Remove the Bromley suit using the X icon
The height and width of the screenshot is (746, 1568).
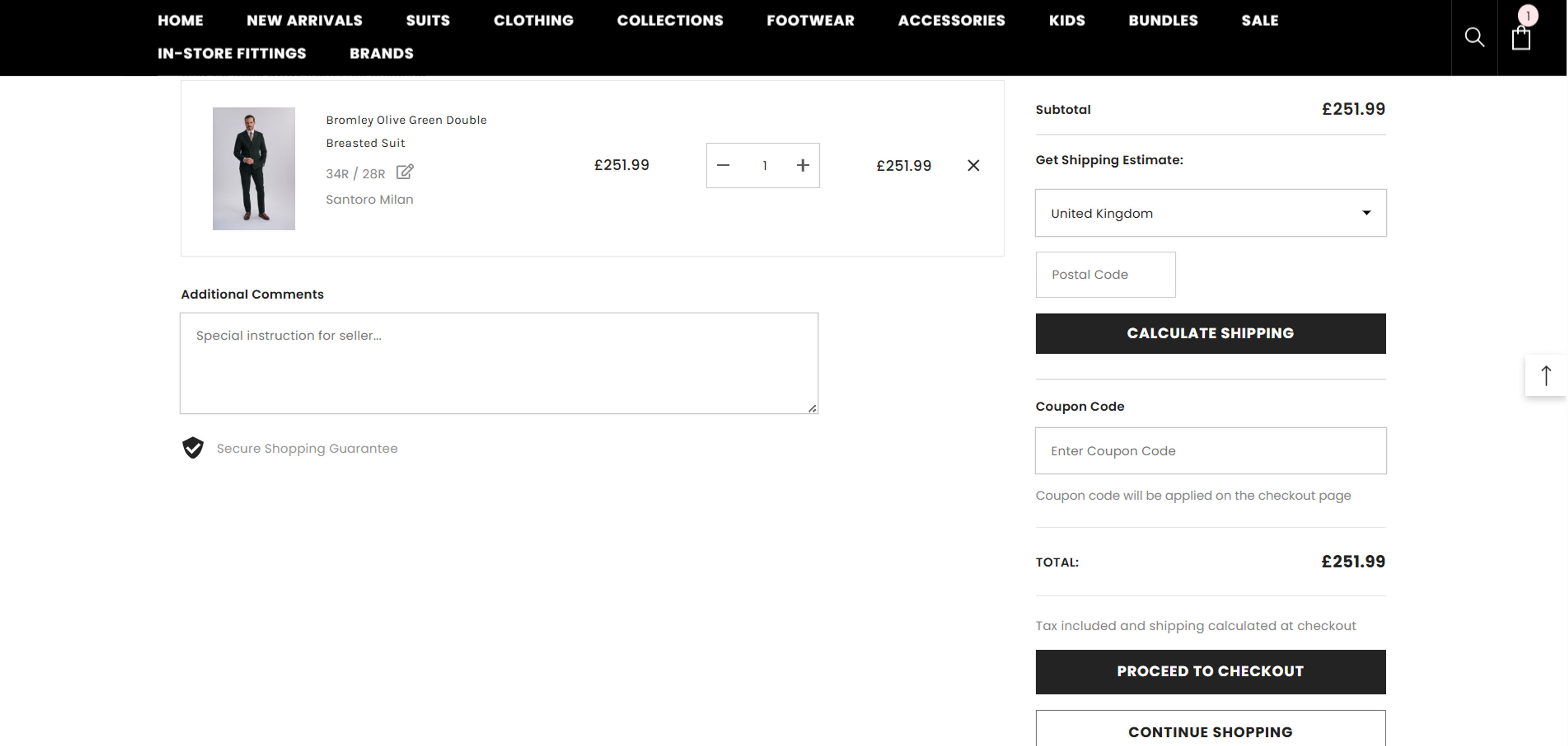coord(973,165)
